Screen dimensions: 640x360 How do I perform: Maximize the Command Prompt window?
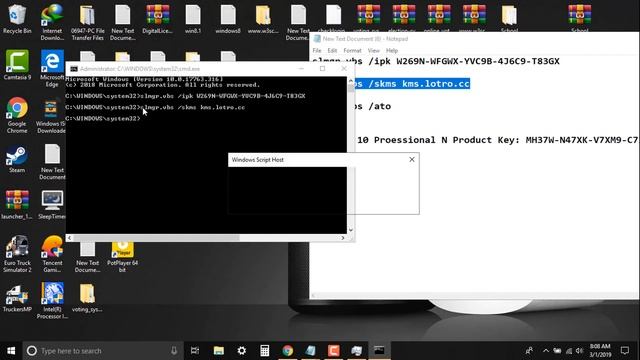[x=322, y=69]
